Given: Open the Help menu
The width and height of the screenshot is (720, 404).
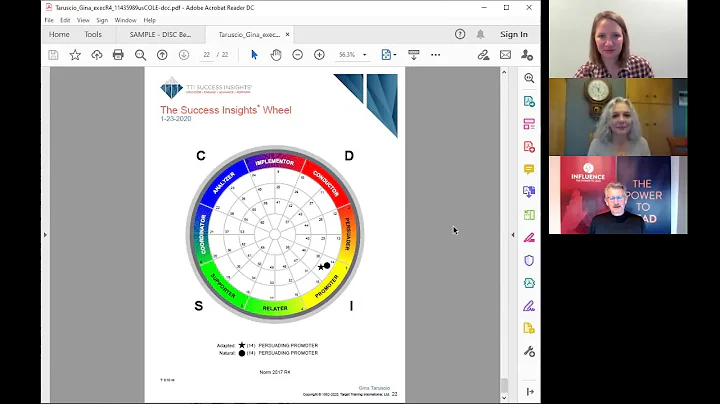Looking at the screenshot, I should click(x=150, y=20).
